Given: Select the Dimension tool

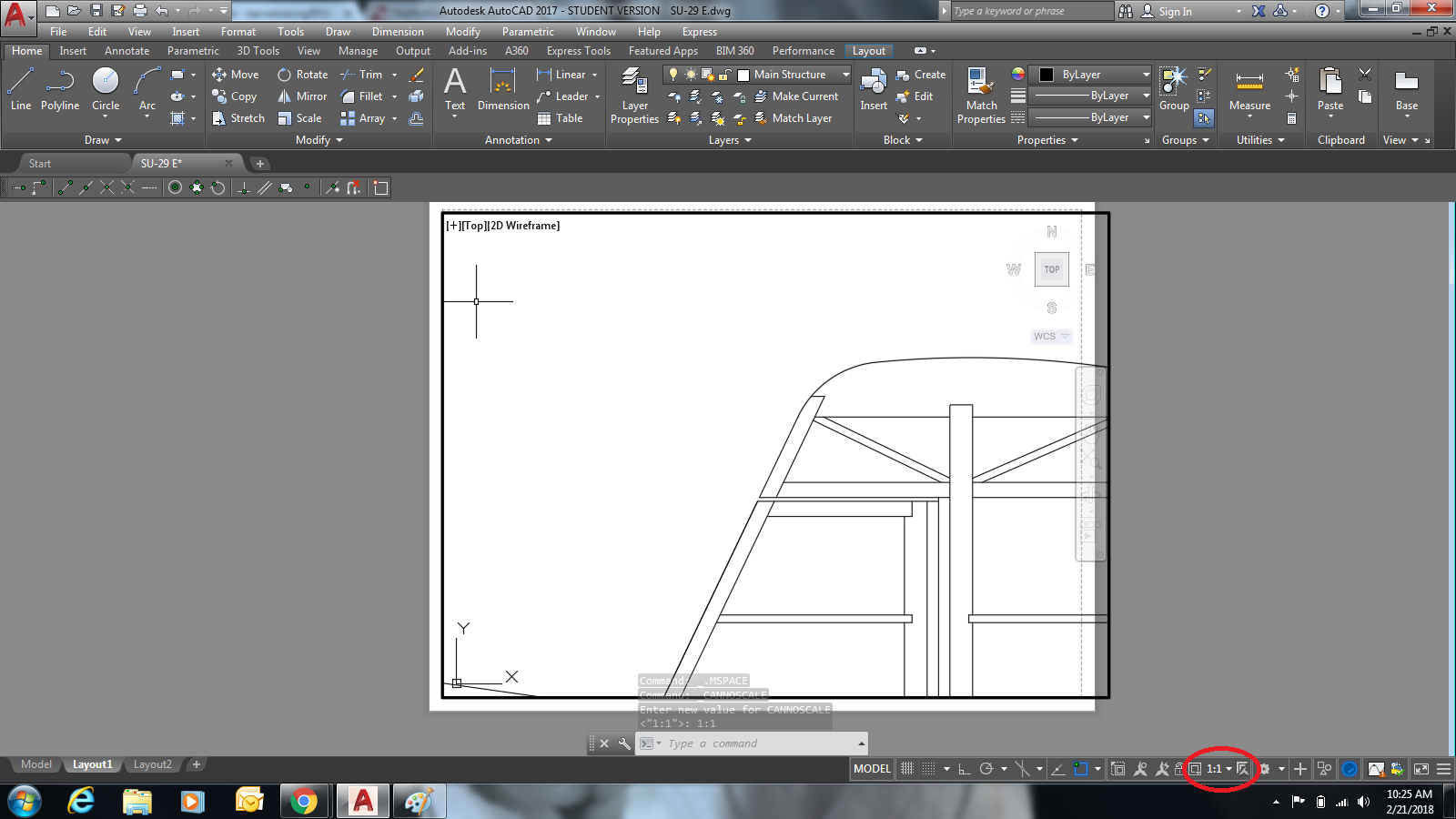Looking at the screenshot, I should [x=503, y=89].
